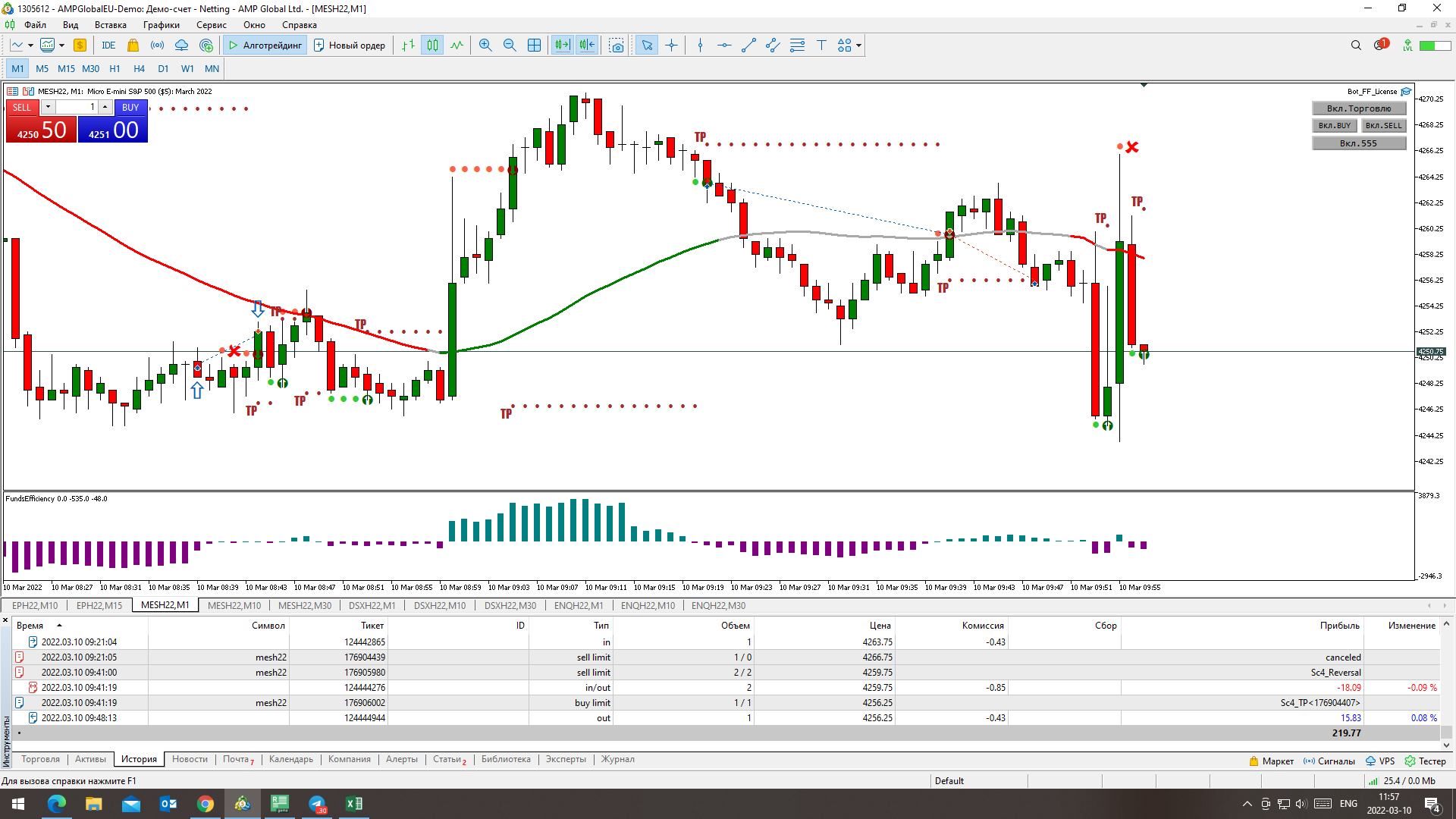Click the Zoom Out magnifier icon
Screen dimensions: 1456x819
coord(510,45)
